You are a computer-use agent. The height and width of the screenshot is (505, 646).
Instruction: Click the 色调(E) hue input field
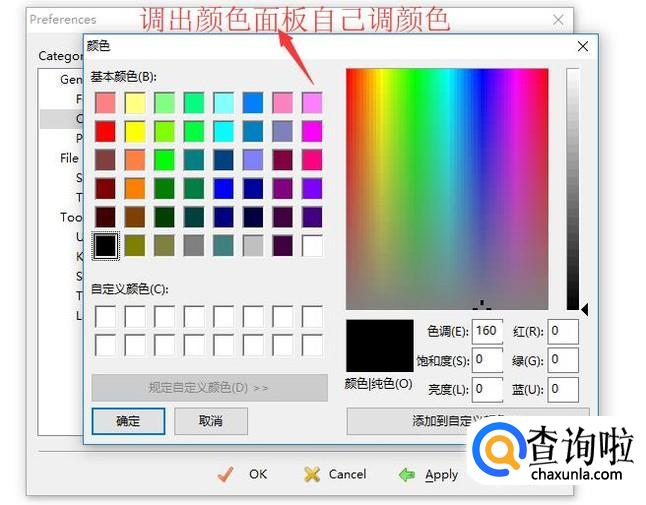[488, 331]
